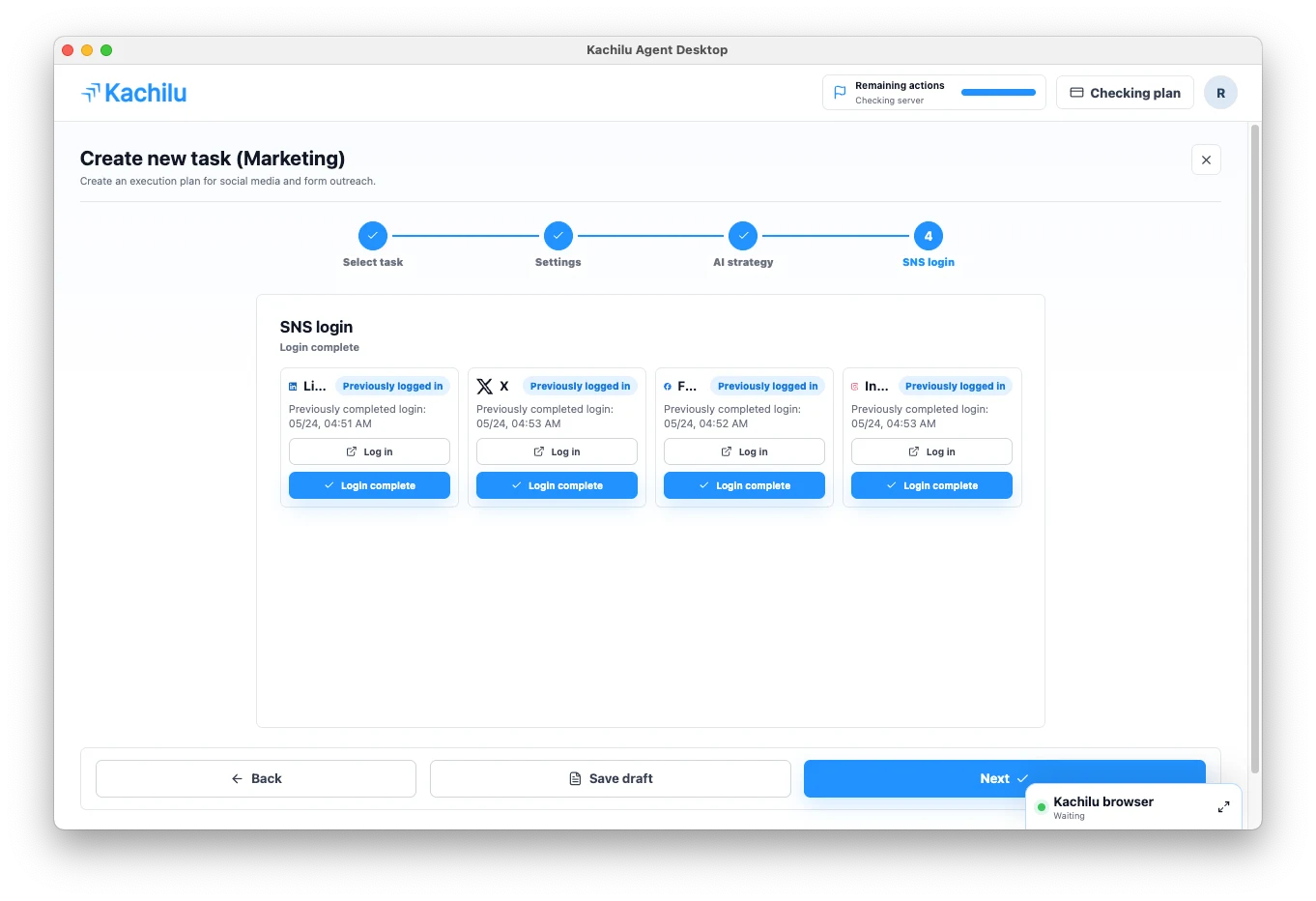Click the login time 05/24, 04:52 AM
Image resolution: width=1316 pixels, height=901 pixels.
click(706, 423)
